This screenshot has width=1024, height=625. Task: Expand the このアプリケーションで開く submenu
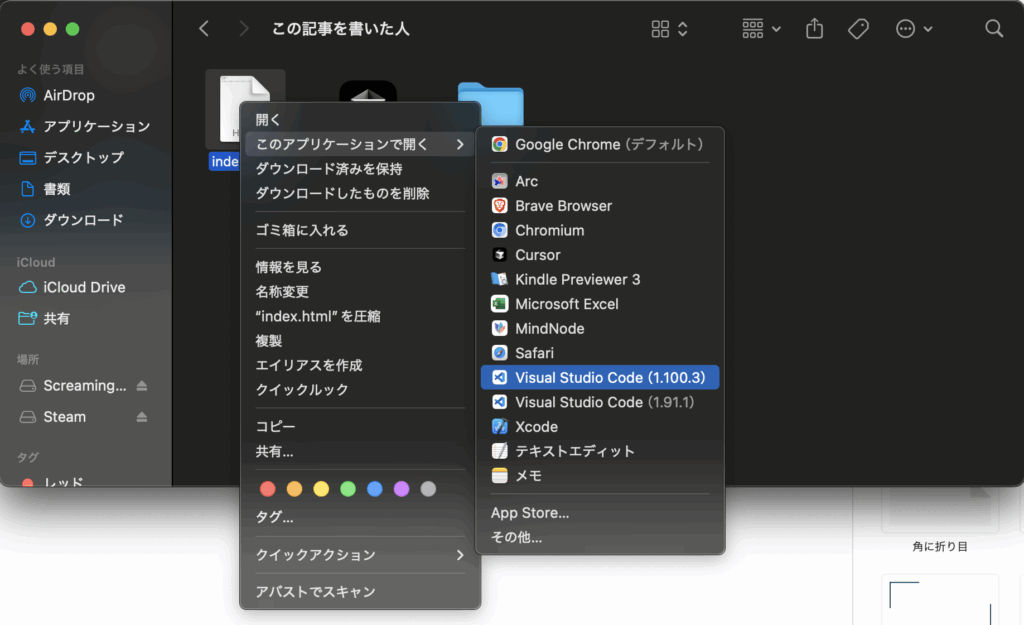pyautogui.click(x=360, y=144)
